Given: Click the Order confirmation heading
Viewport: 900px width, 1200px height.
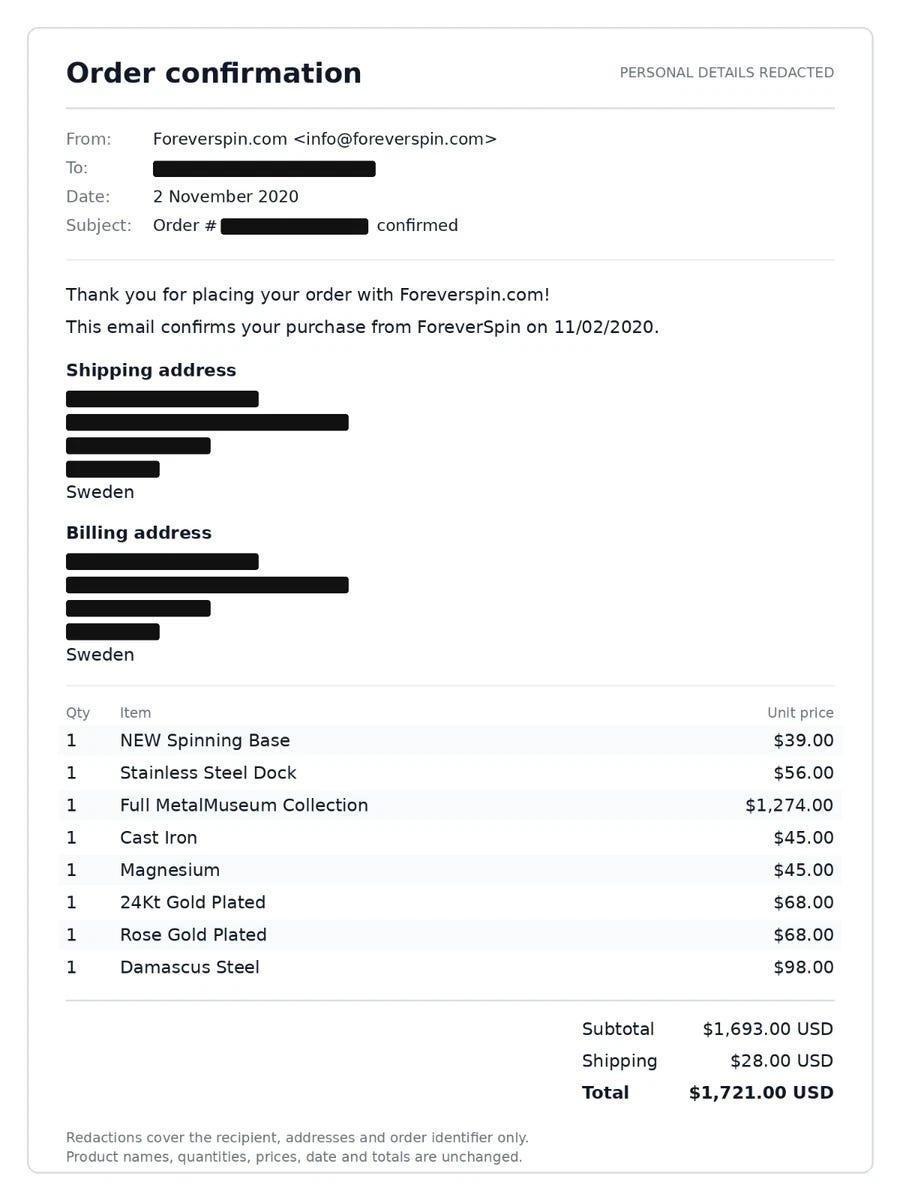Looking at the screenshot, I should (x=214, y=73).
